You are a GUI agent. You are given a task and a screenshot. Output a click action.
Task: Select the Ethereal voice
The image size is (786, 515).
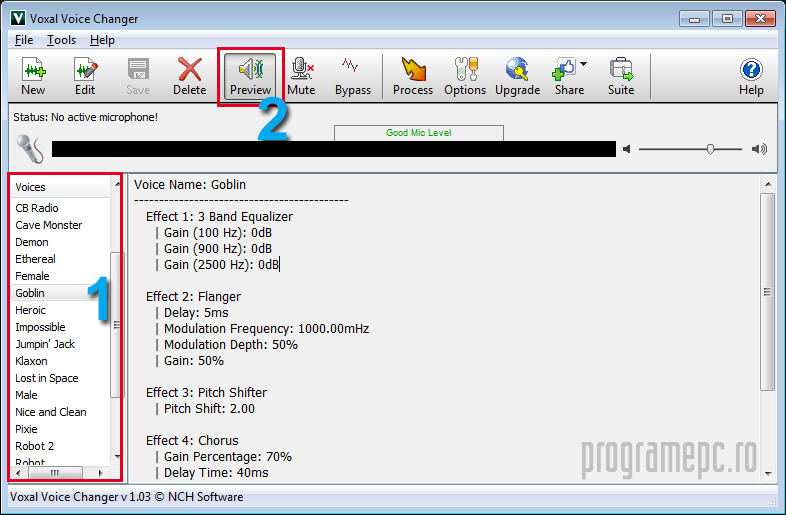[60, 259]
